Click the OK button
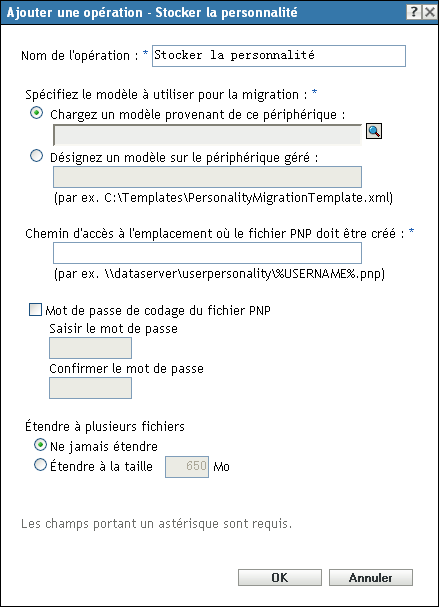 [280, 578]
